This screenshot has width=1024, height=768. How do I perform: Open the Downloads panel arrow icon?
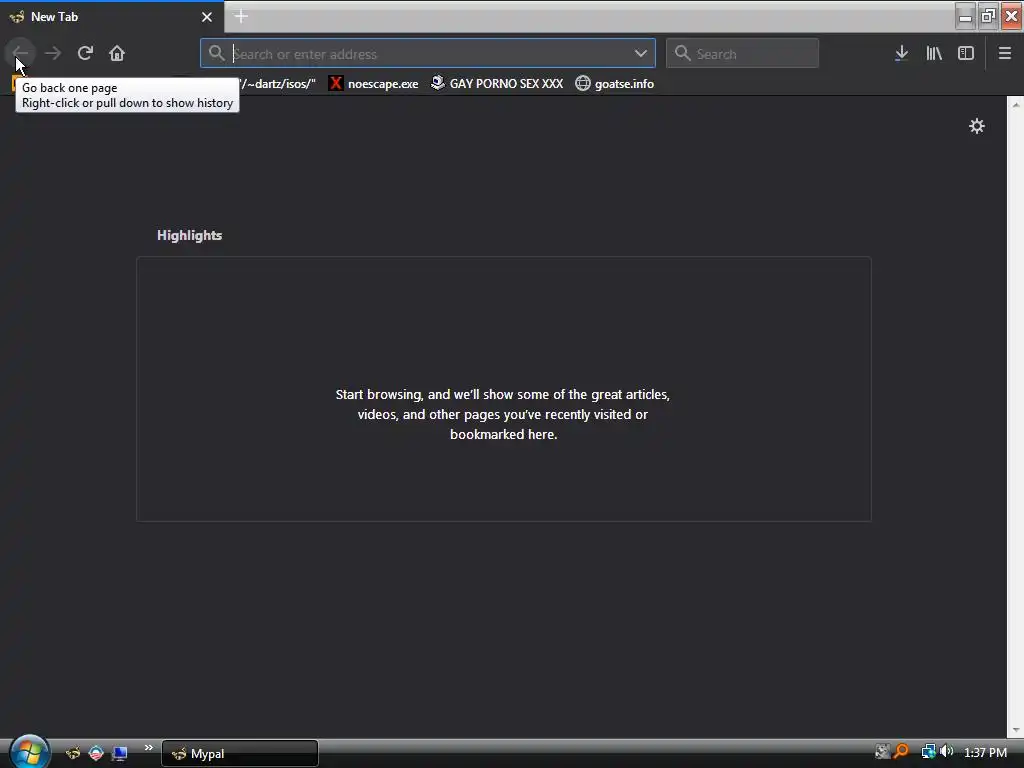pyautogui.click(x=901, y=53)
